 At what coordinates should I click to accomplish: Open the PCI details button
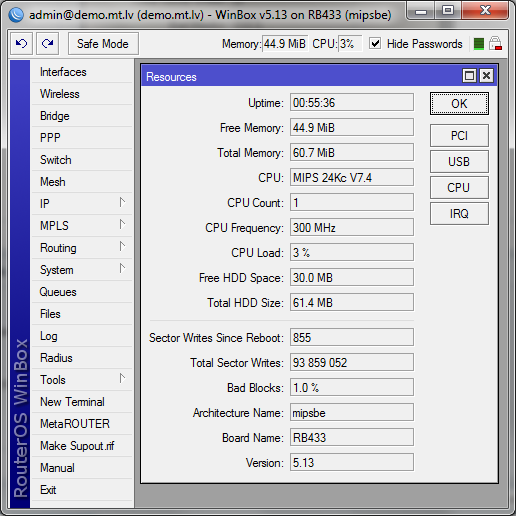pos(459,136)
